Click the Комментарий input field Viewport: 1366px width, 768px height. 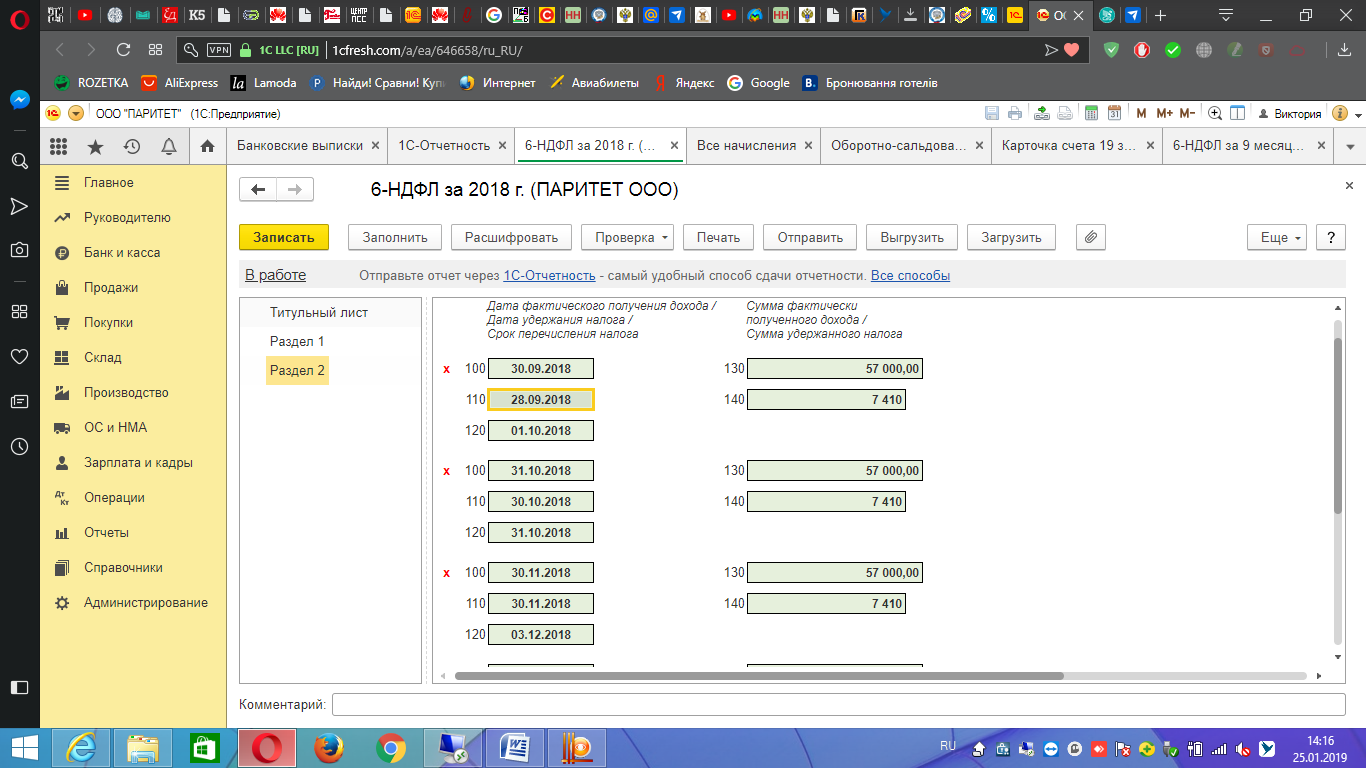[838, 705]
